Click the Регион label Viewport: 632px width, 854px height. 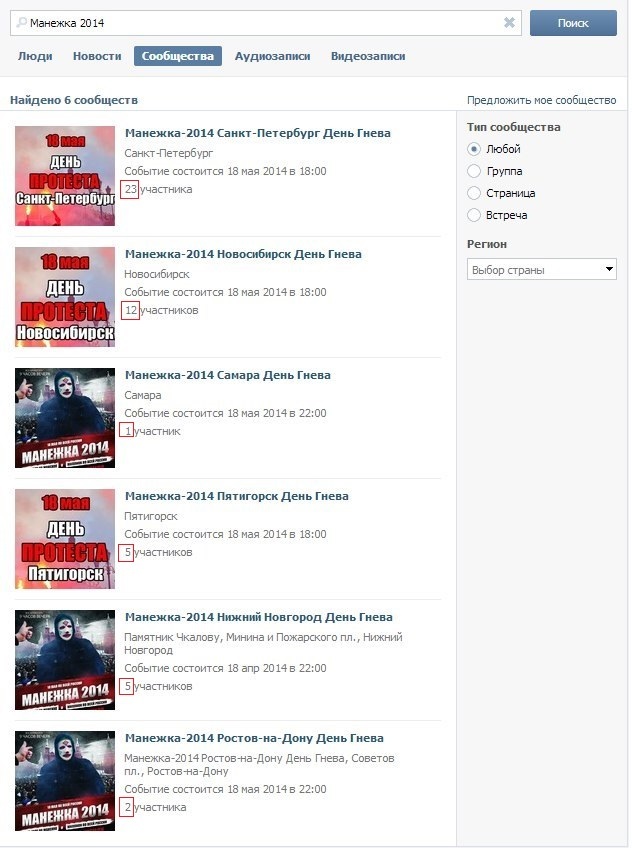(x=487, y=244)
